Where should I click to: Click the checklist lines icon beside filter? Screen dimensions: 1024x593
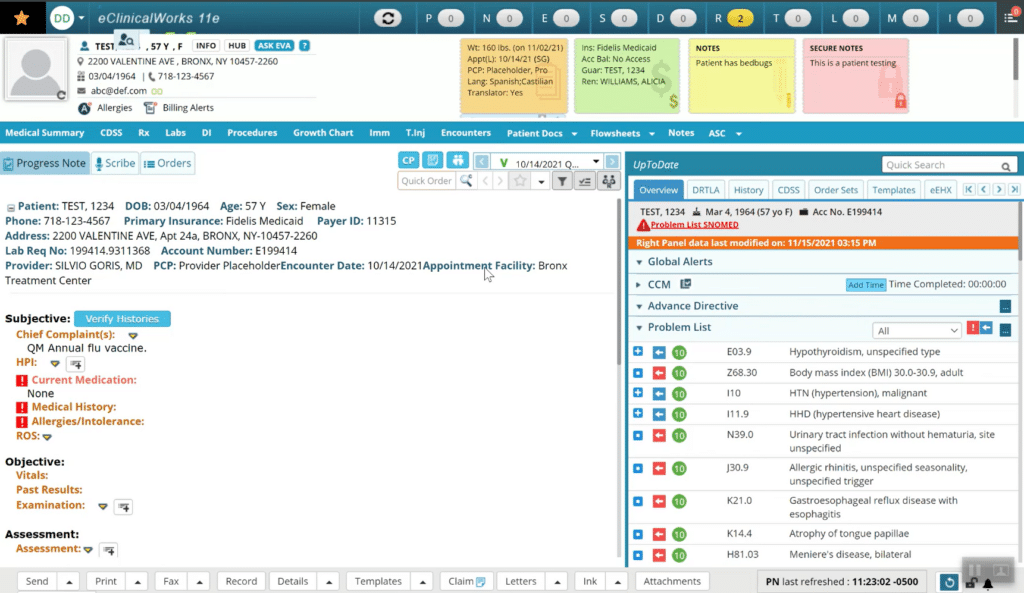[584, 182]
